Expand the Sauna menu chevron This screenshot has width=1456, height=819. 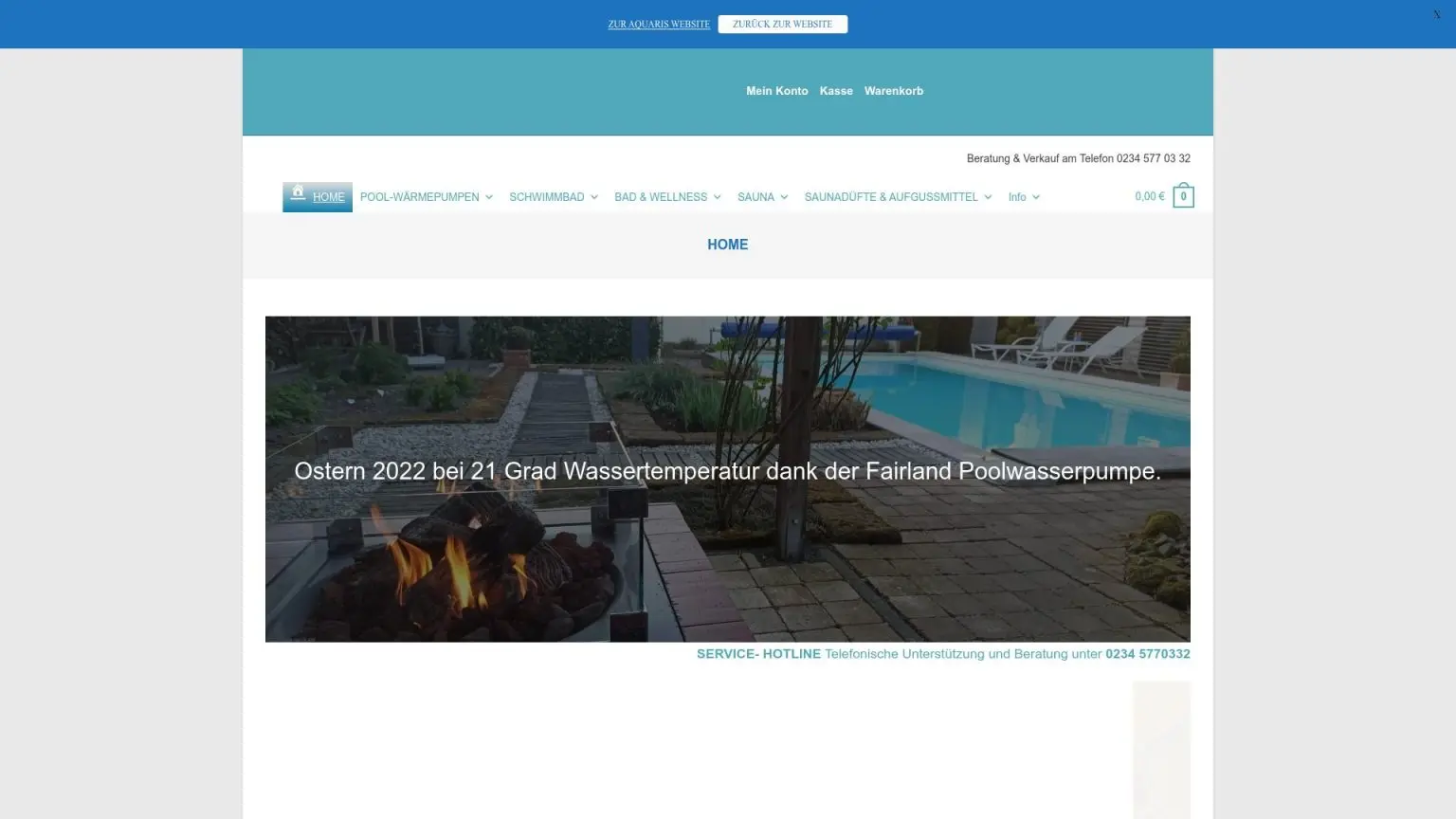click(x=784, y=197)
